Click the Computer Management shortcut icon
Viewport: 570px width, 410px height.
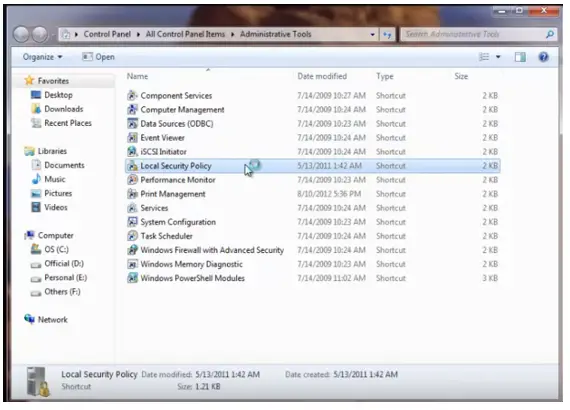pyautogui.click(x=132, y=109)
